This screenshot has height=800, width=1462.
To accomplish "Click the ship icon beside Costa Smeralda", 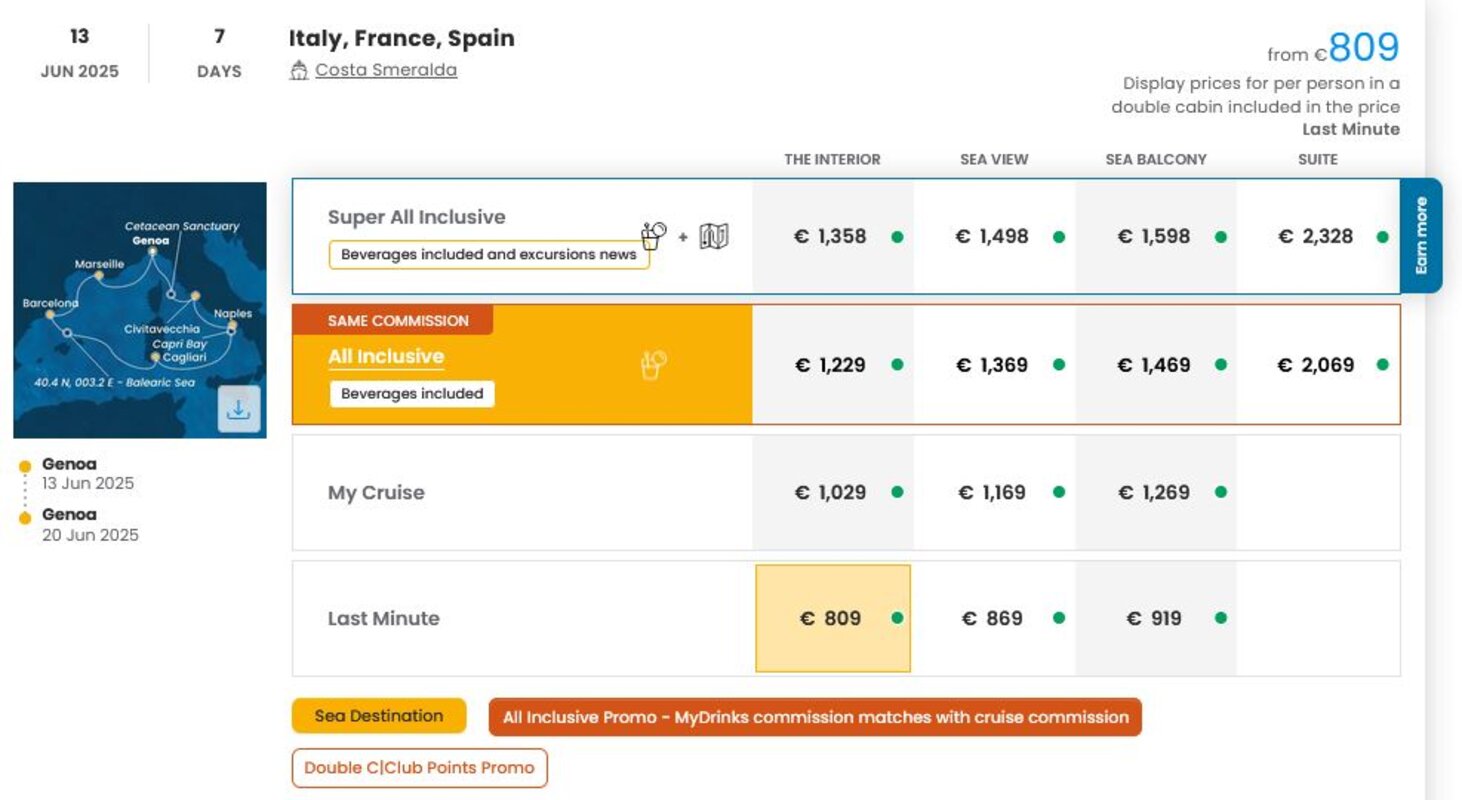I will coord(298,71).
